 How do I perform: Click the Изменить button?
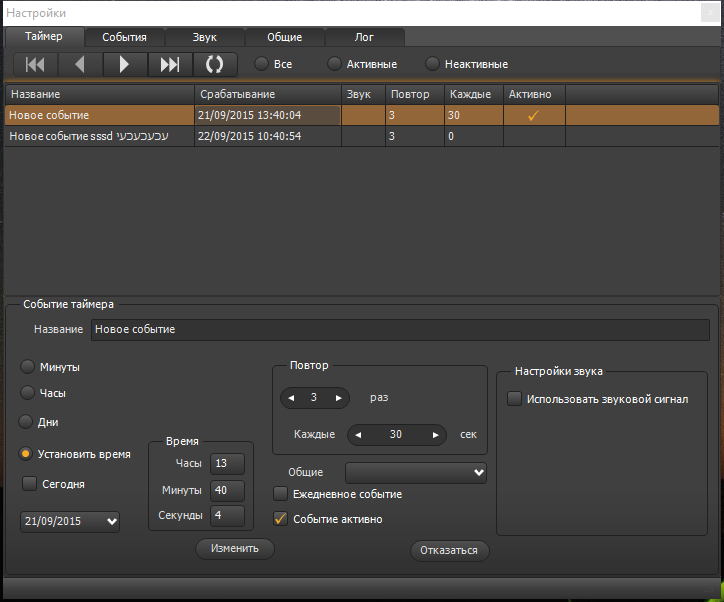[235, 548]
